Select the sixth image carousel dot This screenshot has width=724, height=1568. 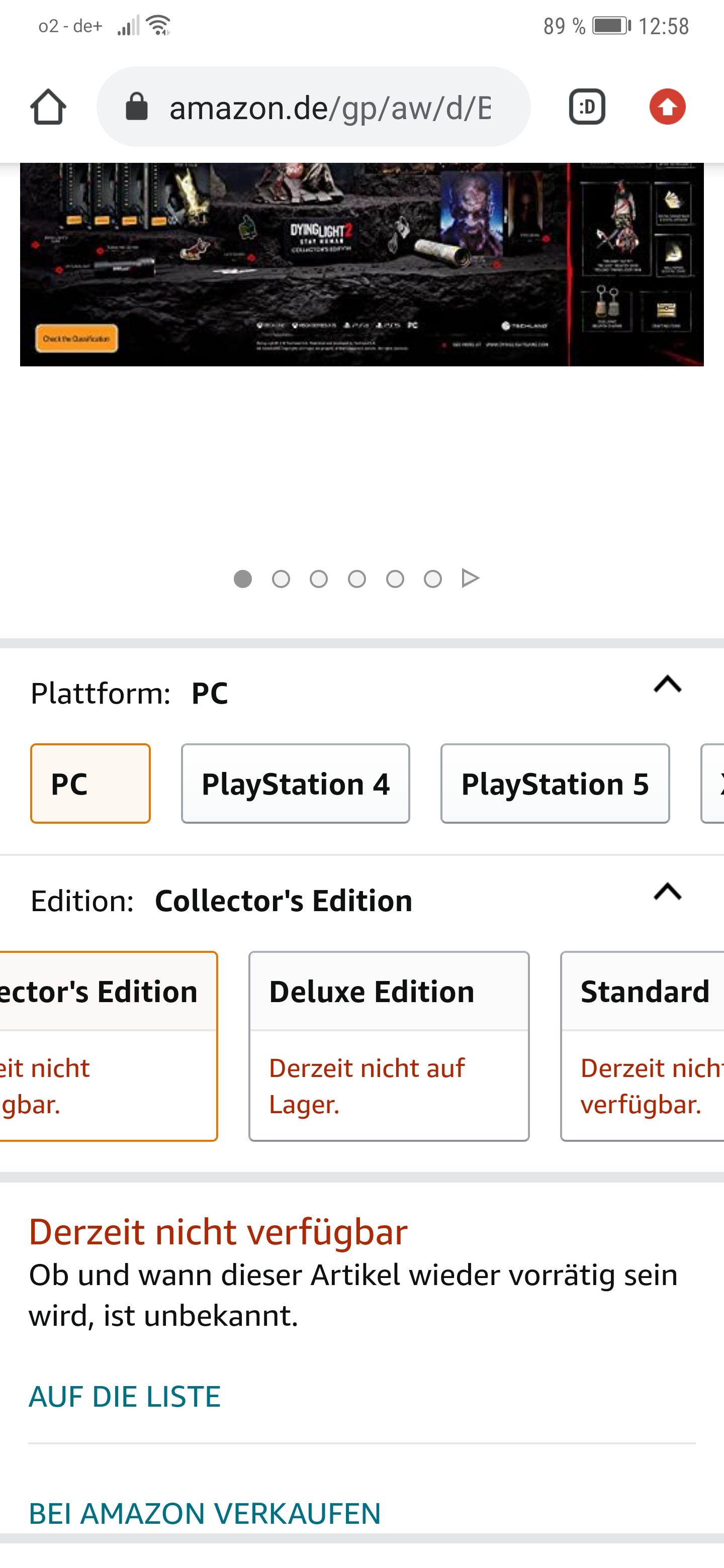pyautogui.click(x=433, y=579)
